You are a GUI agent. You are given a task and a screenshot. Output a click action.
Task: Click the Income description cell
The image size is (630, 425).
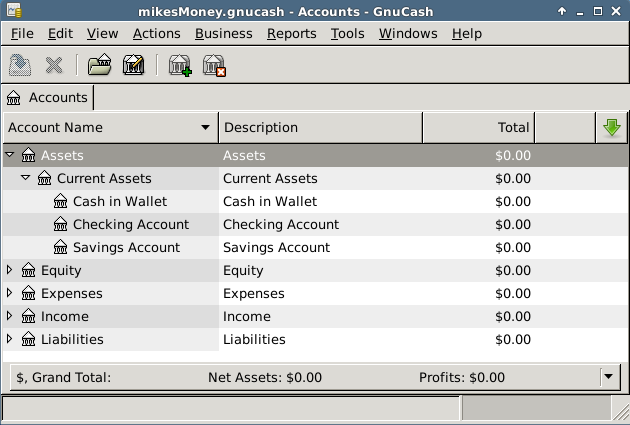tap(247, 317)
